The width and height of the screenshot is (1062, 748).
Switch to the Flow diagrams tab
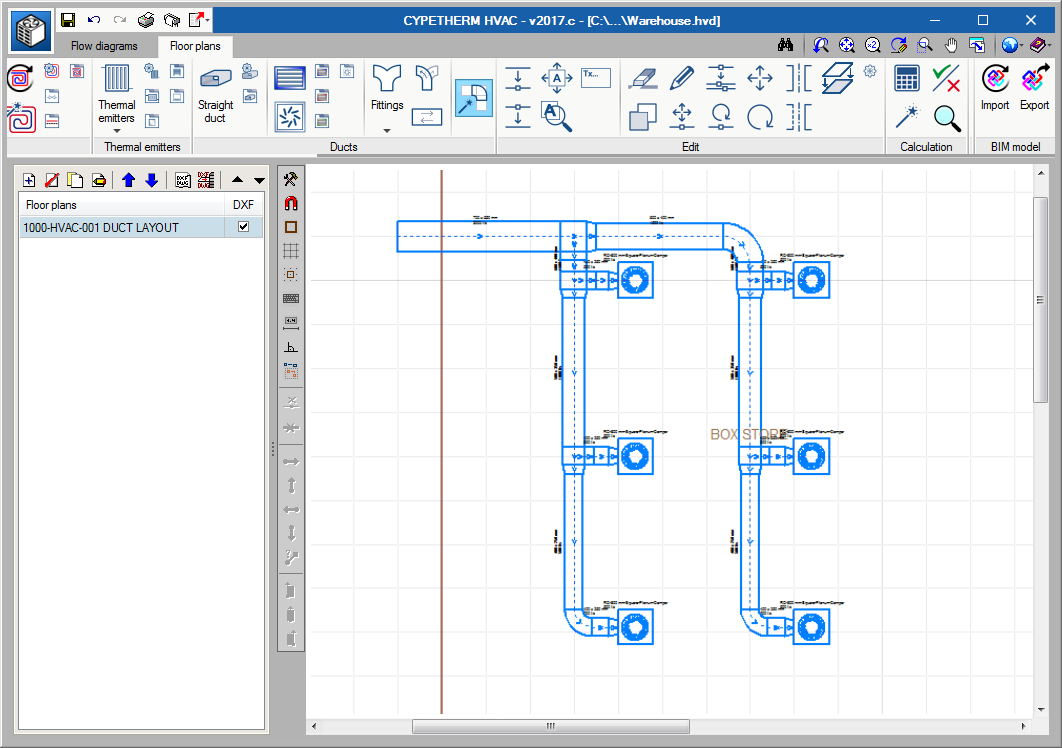pos(104,46)
